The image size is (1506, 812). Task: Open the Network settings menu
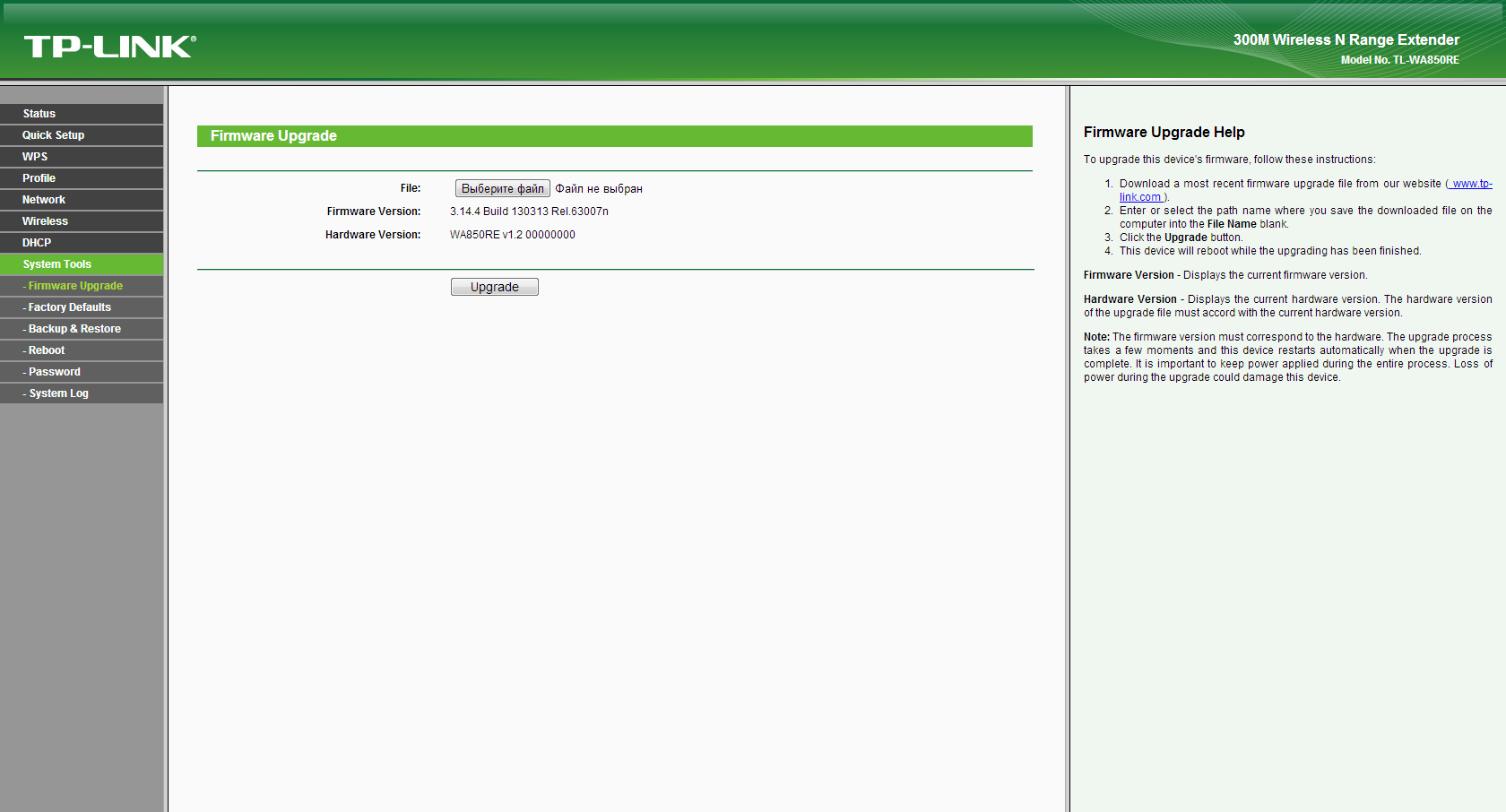[x=82, y=200]
